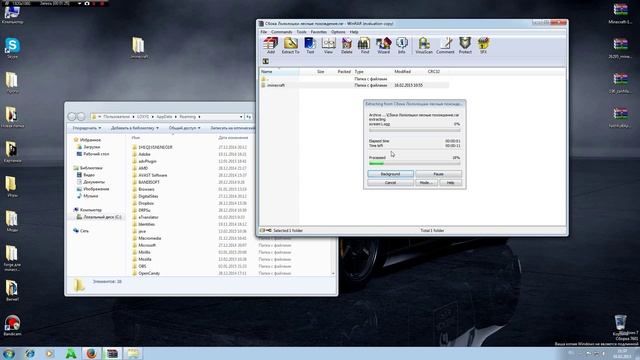Click the VirusScan toolbar icon
Image resolution: width=640 pixels, height=360 pixels.
tap(424, 45)
